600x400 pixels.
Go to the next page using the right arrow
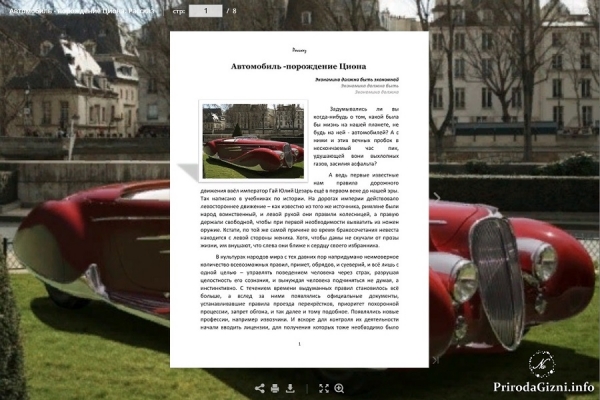[x=437, y=197]
